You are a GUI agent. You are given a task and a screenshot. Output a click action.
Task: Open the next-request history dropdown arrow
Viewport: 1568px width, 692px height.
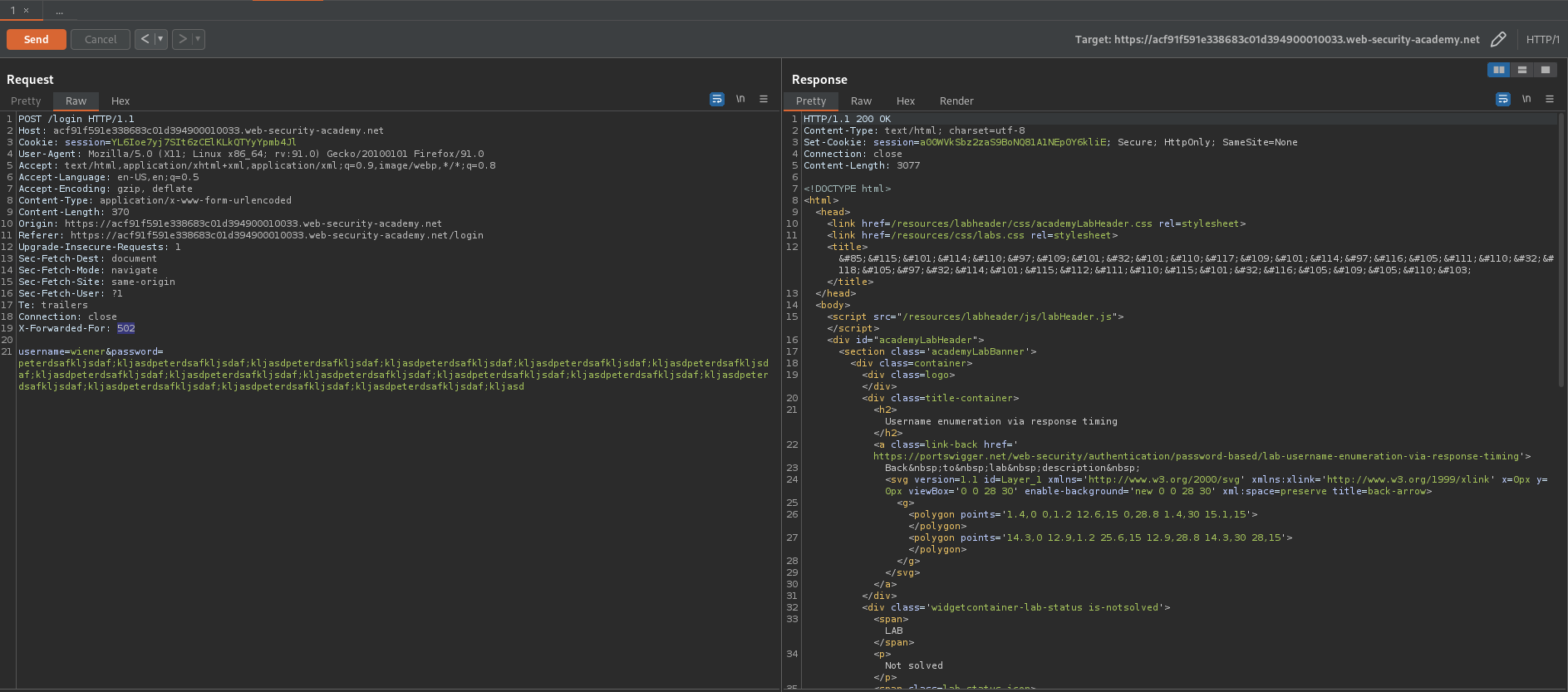point(199,39)
